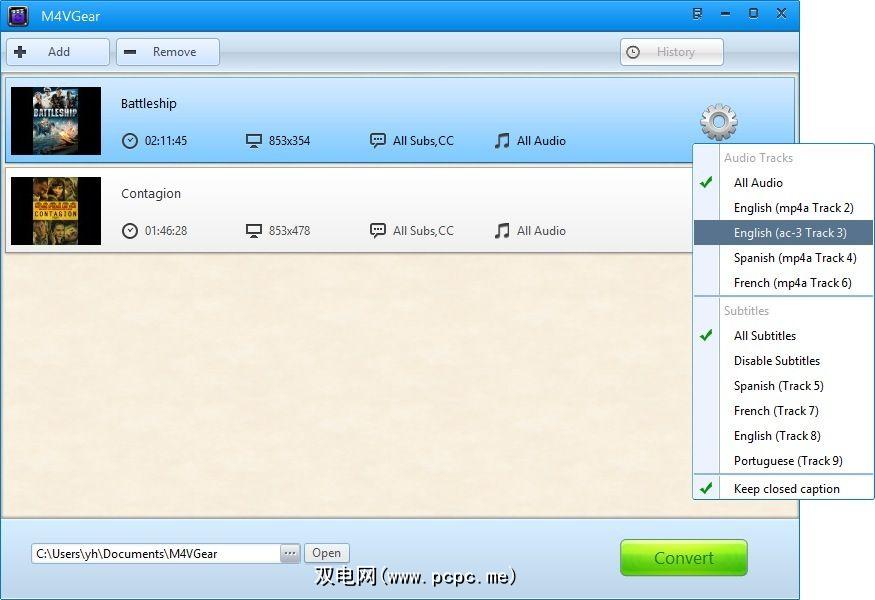Choose English (Track 8) subtitle
Viewport: 875px width, 600px height.
[783, 436]
